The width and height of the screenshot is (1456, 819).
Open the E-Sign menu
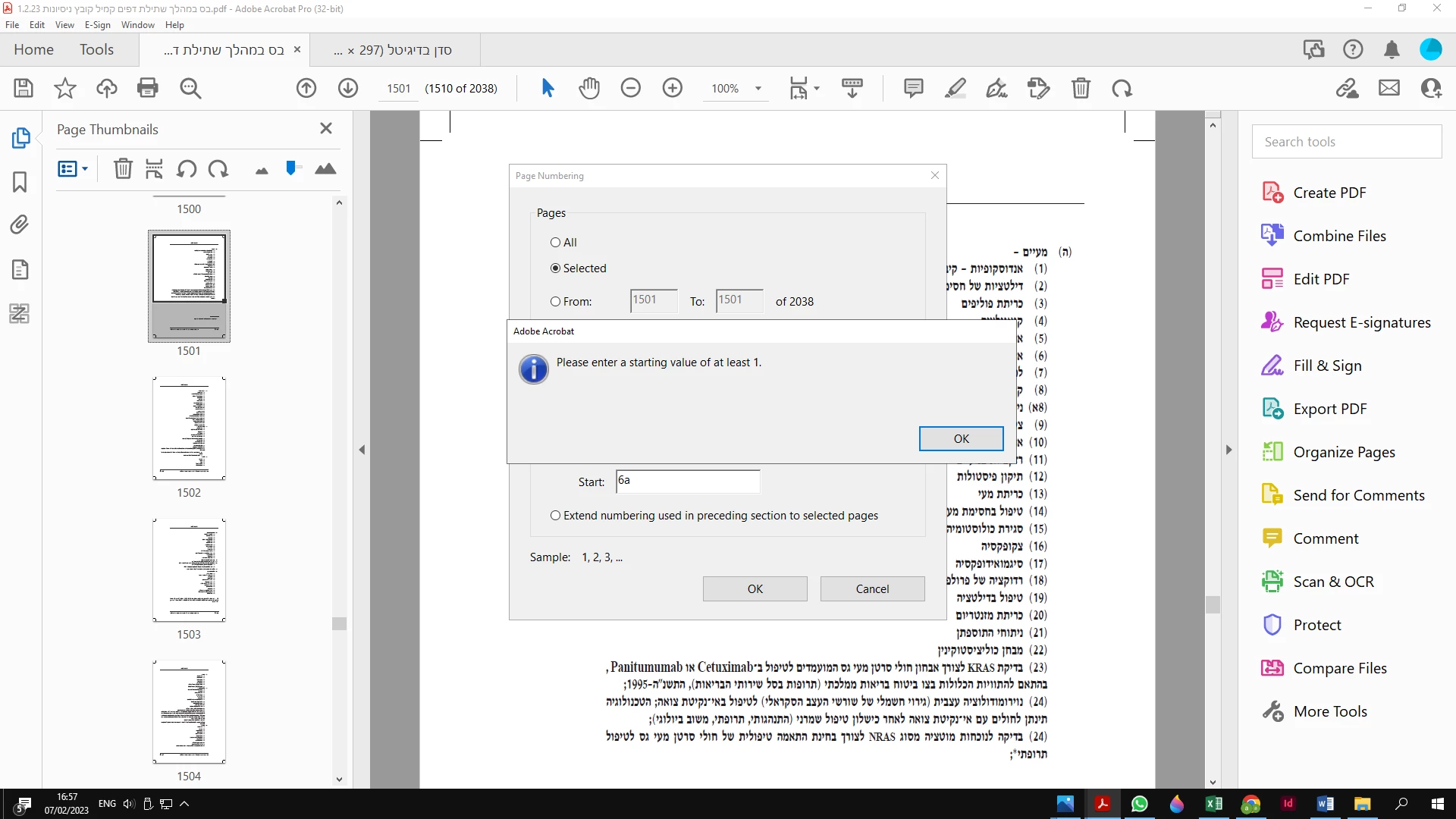click(97, 25)
